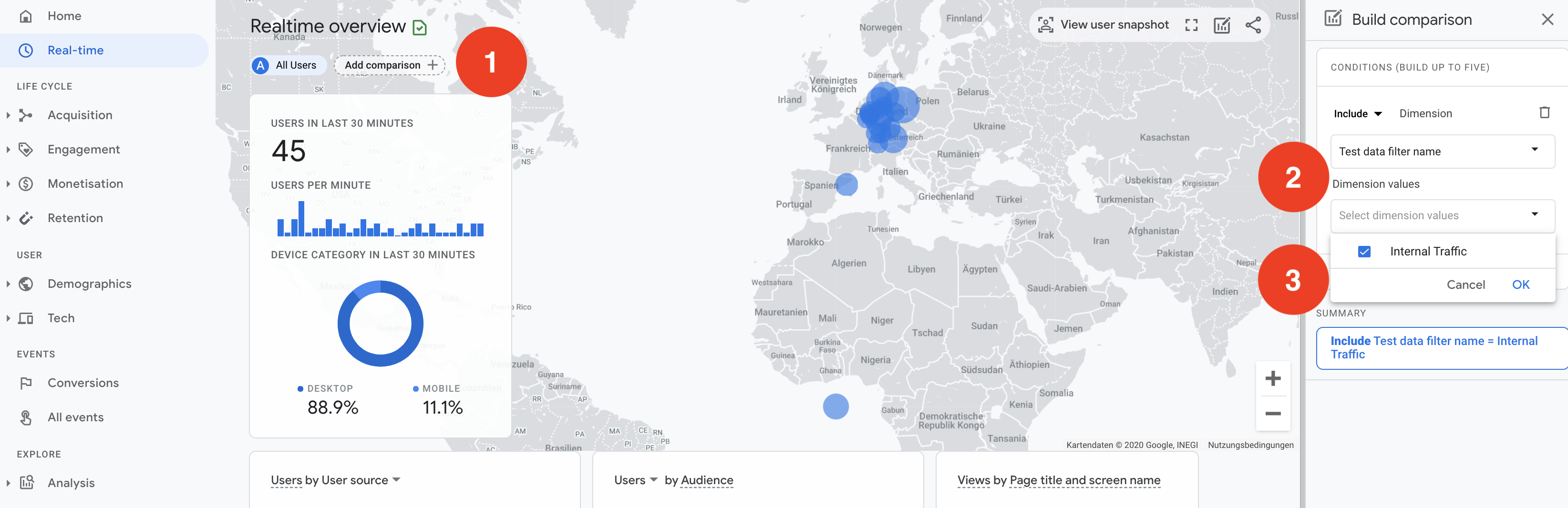This screenshot has width=1568, height=508.
Task: Delete the condition with trash icon
Action: (x=1544, y=112)
